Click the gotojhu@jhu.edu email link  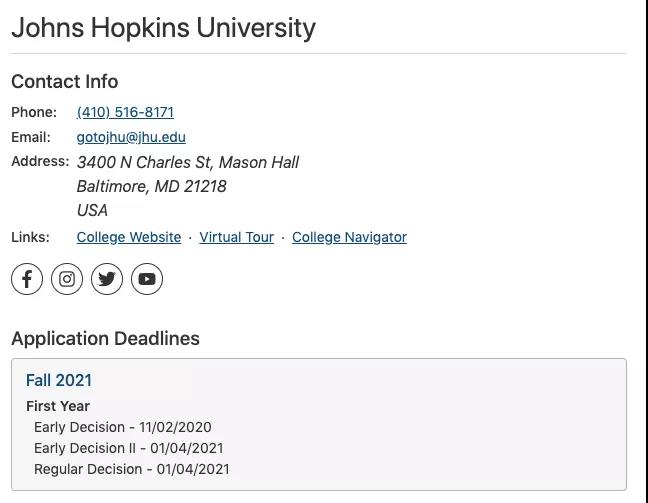tap(131, 137)
